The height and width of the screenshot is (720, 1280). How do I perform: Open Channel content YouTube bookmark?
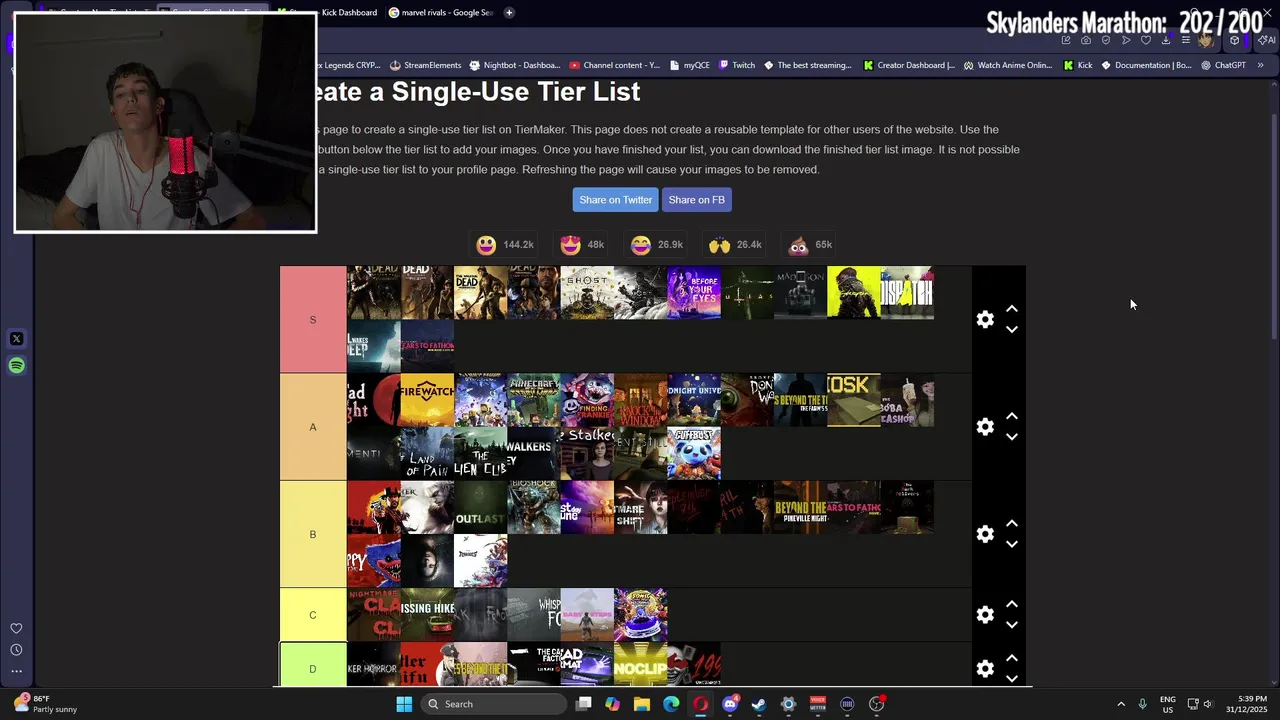tap(615, 65)
